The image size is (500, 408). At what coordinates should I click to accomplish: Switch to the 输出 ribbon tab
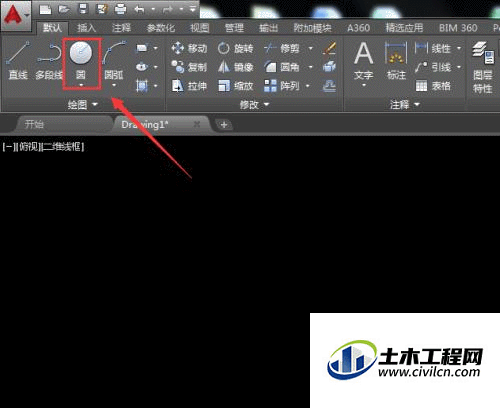(269, 28)
